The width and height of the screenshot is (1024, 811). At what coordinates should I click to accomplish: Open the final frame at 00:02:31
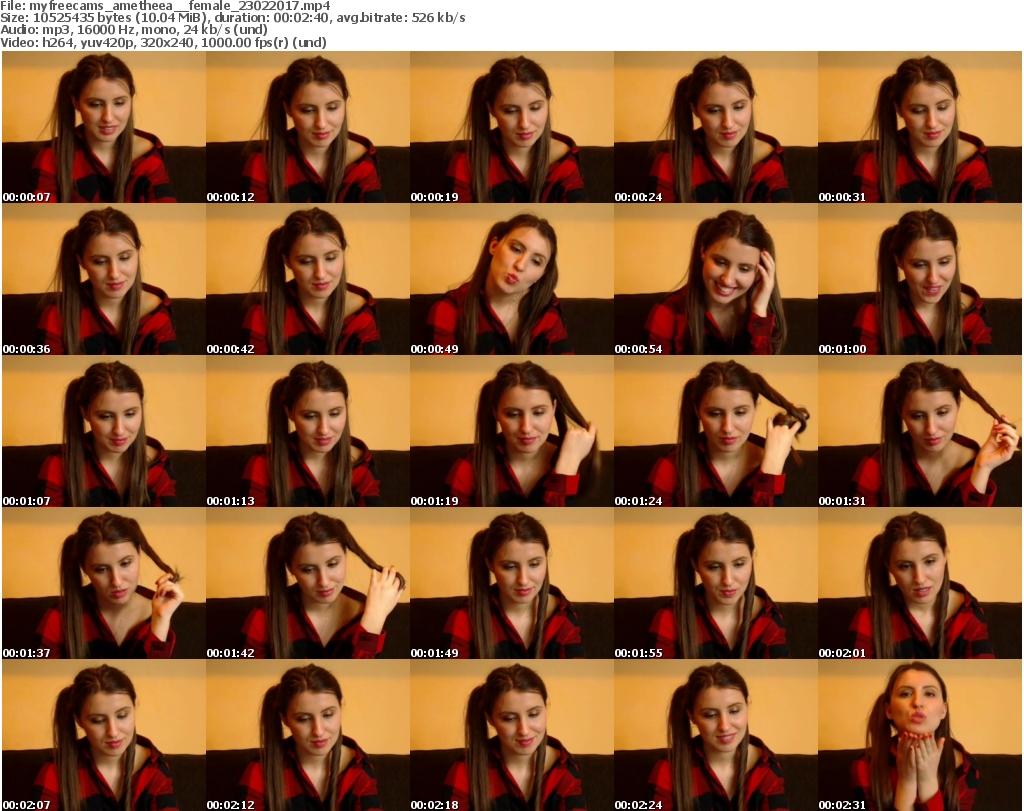click(920, 735)
